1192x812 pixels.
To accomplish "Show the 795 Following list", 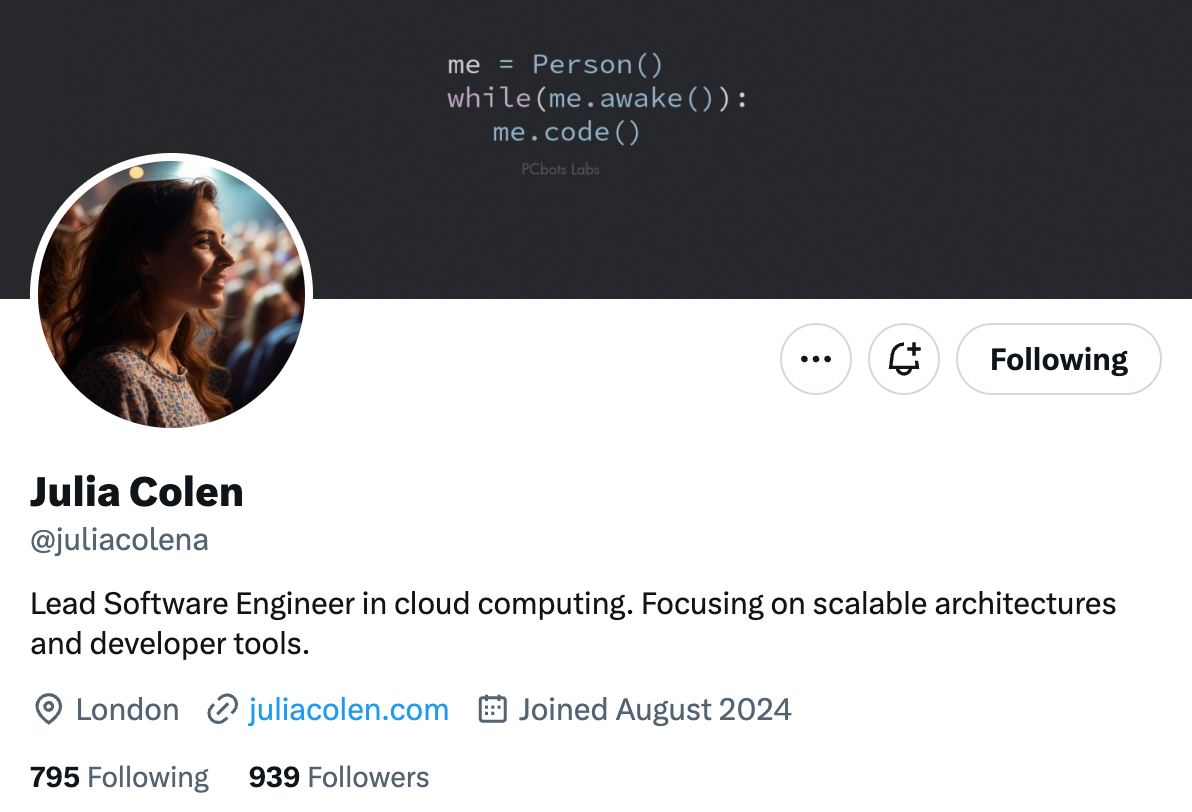I will click(x=119, y=777).
